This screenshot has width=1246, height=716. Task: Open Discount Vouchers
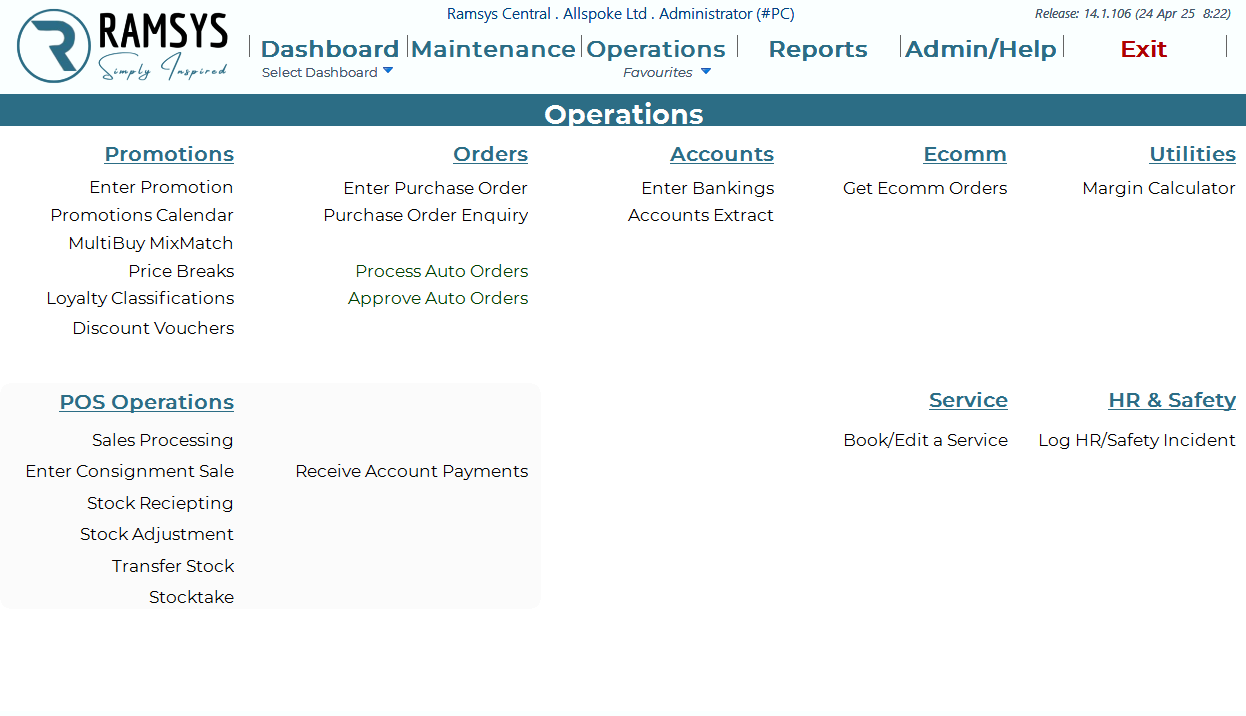tap(153, 328)
